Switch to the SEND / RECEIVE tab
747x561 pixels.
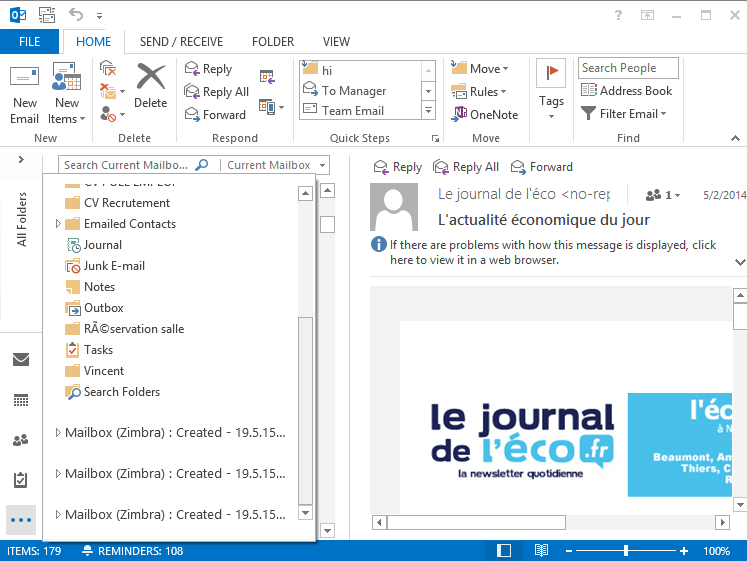coord(182,42)
